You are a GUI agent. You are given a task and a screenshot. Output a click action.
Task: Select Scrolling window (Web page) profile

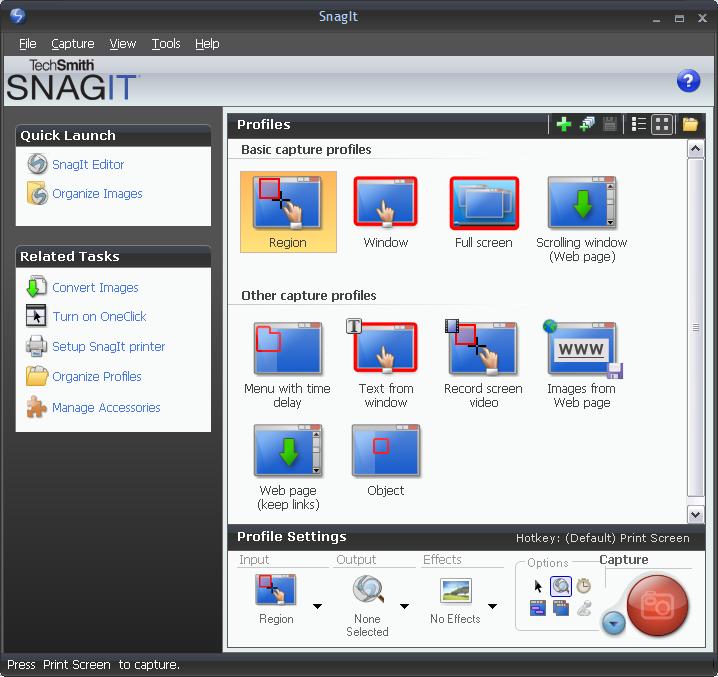point(582,220)
